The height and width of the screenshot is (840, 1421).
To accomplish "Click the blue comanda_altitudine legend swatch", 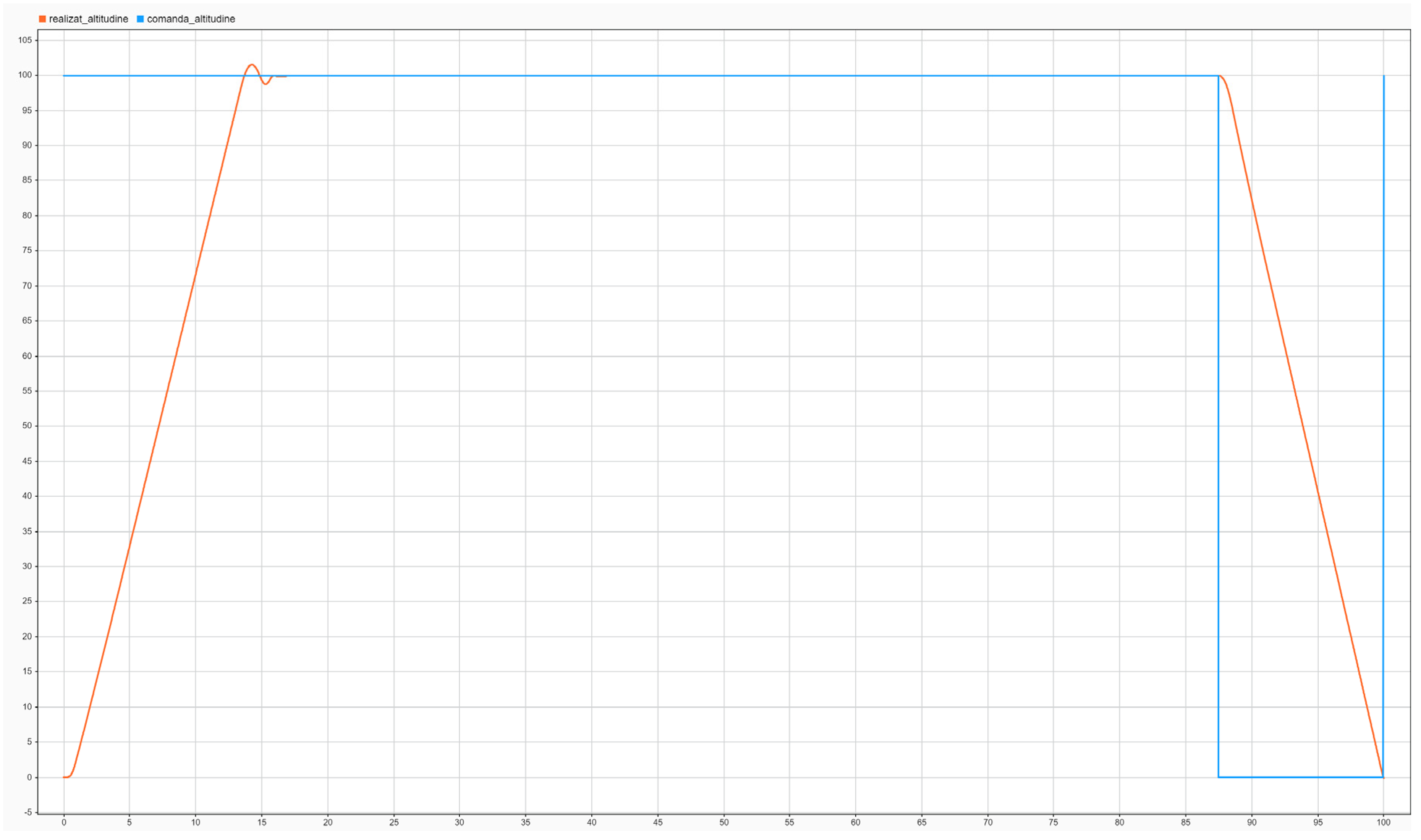I will 141,19.
